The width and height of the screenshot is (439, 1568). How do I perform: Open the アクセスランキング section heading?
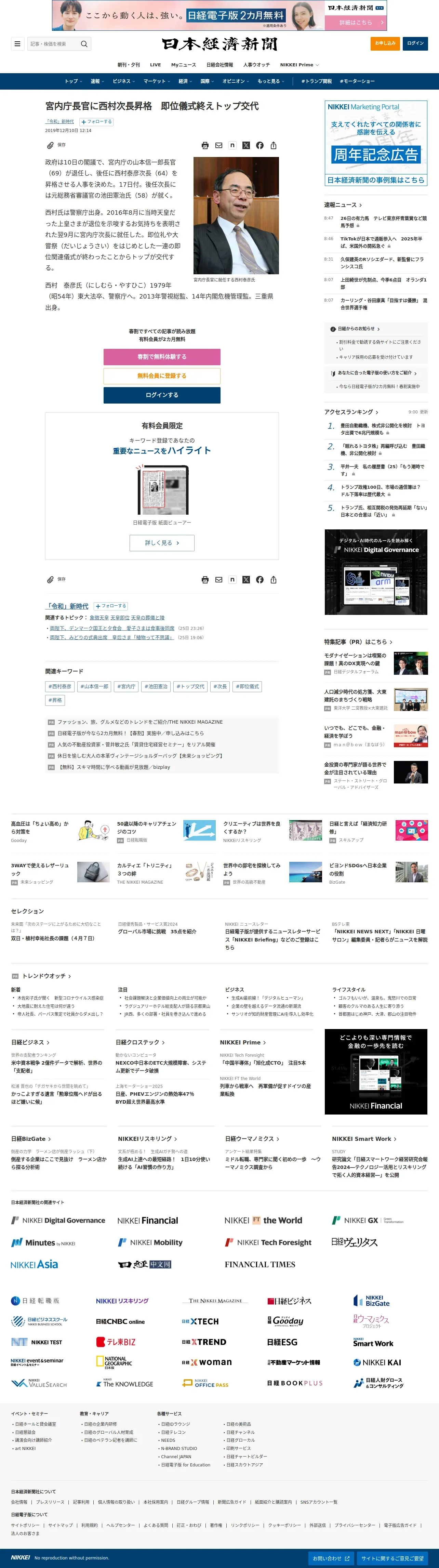[x=351, y=412]
